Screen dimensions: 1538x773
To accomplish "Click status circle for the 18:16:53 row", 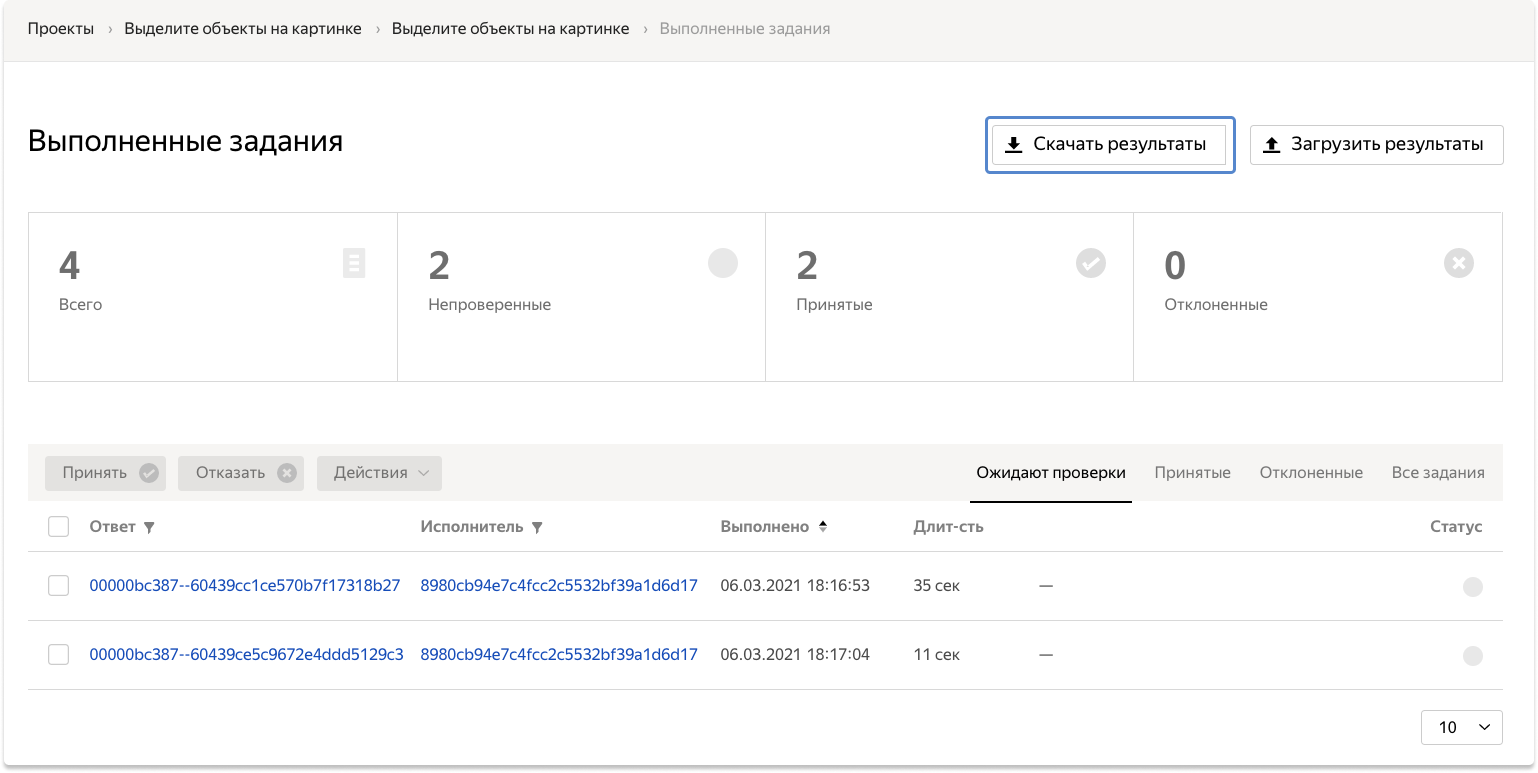I will tap(1473, 587).
